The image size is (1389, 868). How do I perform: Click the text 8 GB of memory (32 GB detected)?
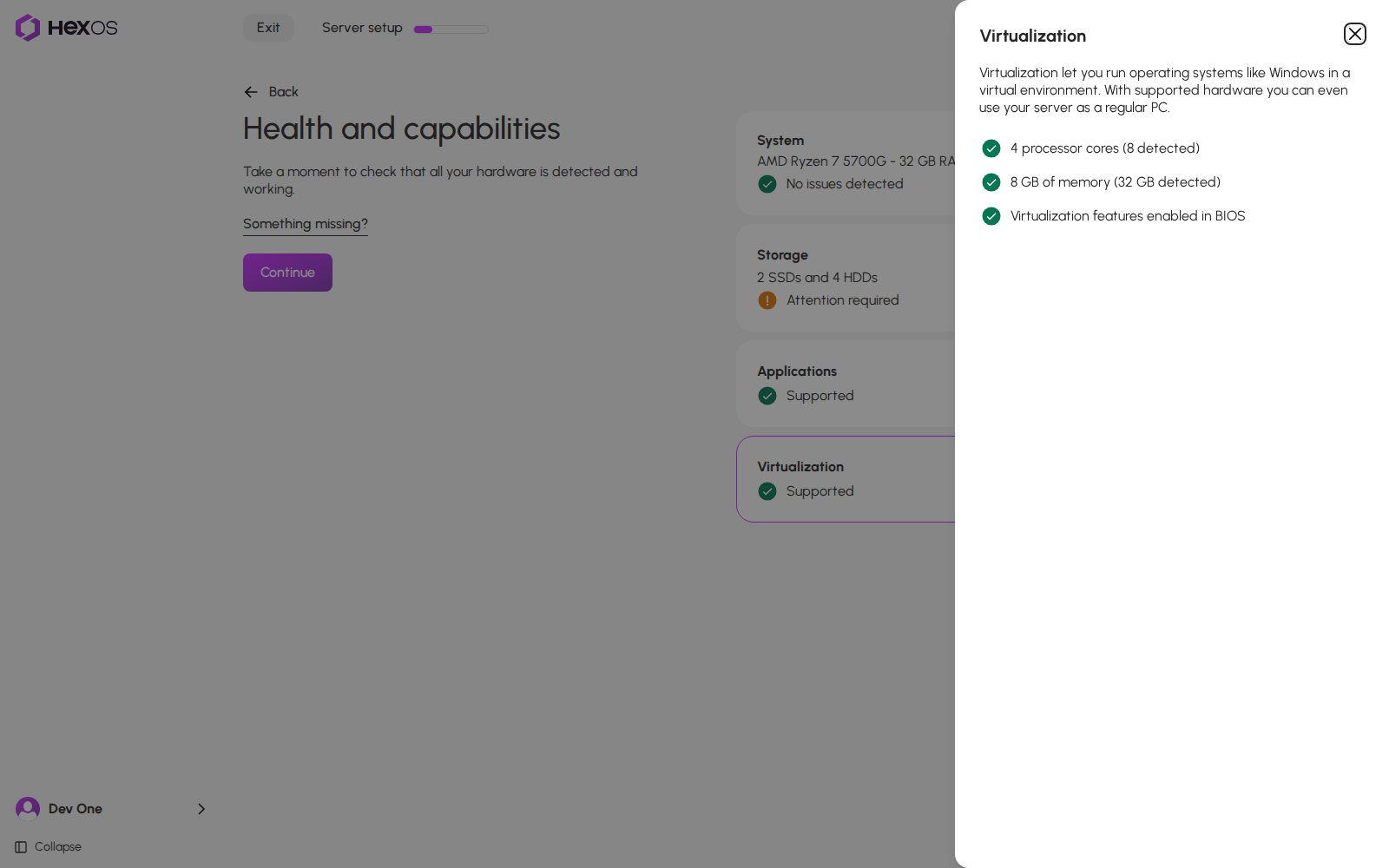(x=1116, y=182)
